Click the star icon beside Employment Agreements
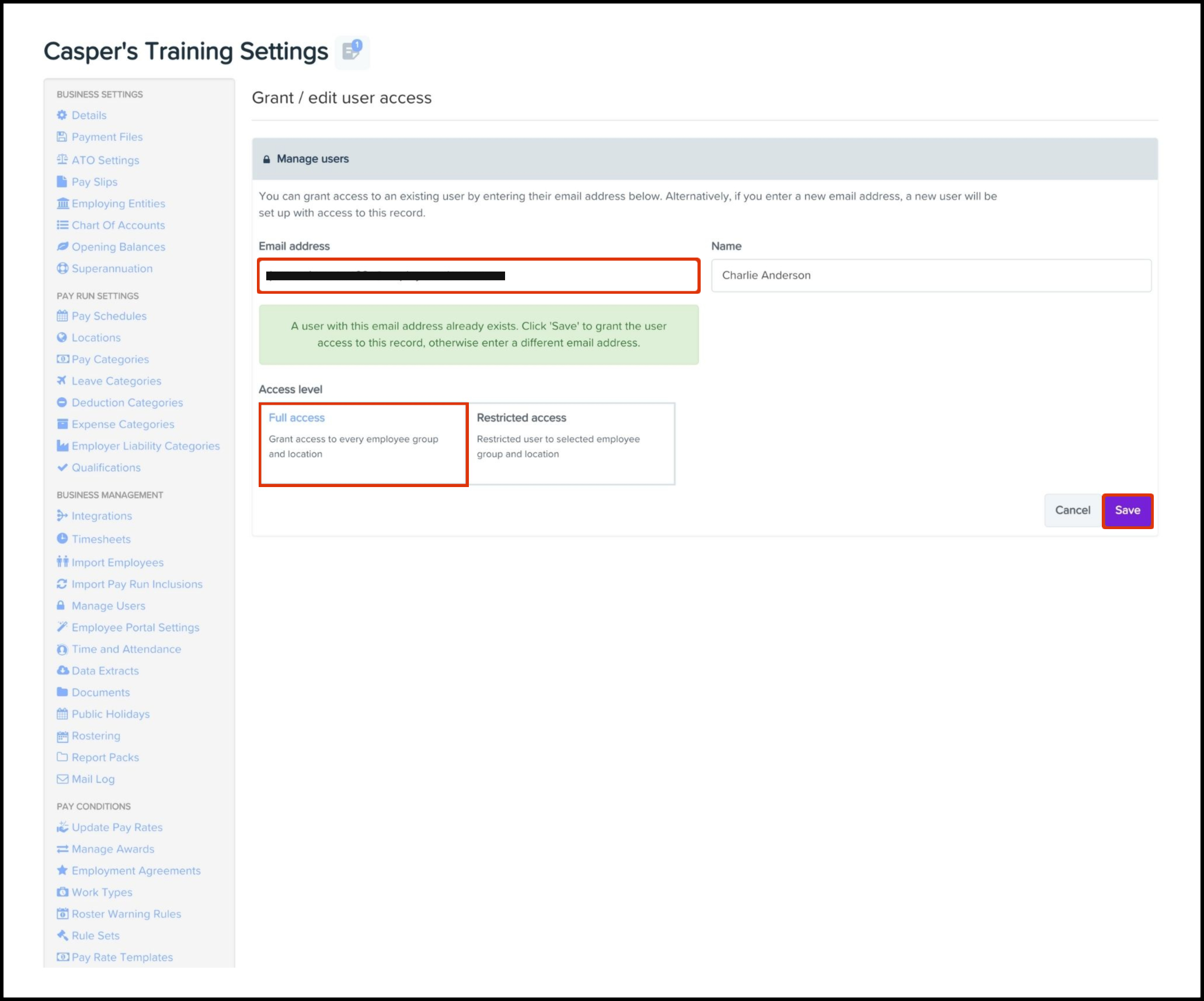The height and width of the screenshot is (1001, 1204). [x=62, y=870]
